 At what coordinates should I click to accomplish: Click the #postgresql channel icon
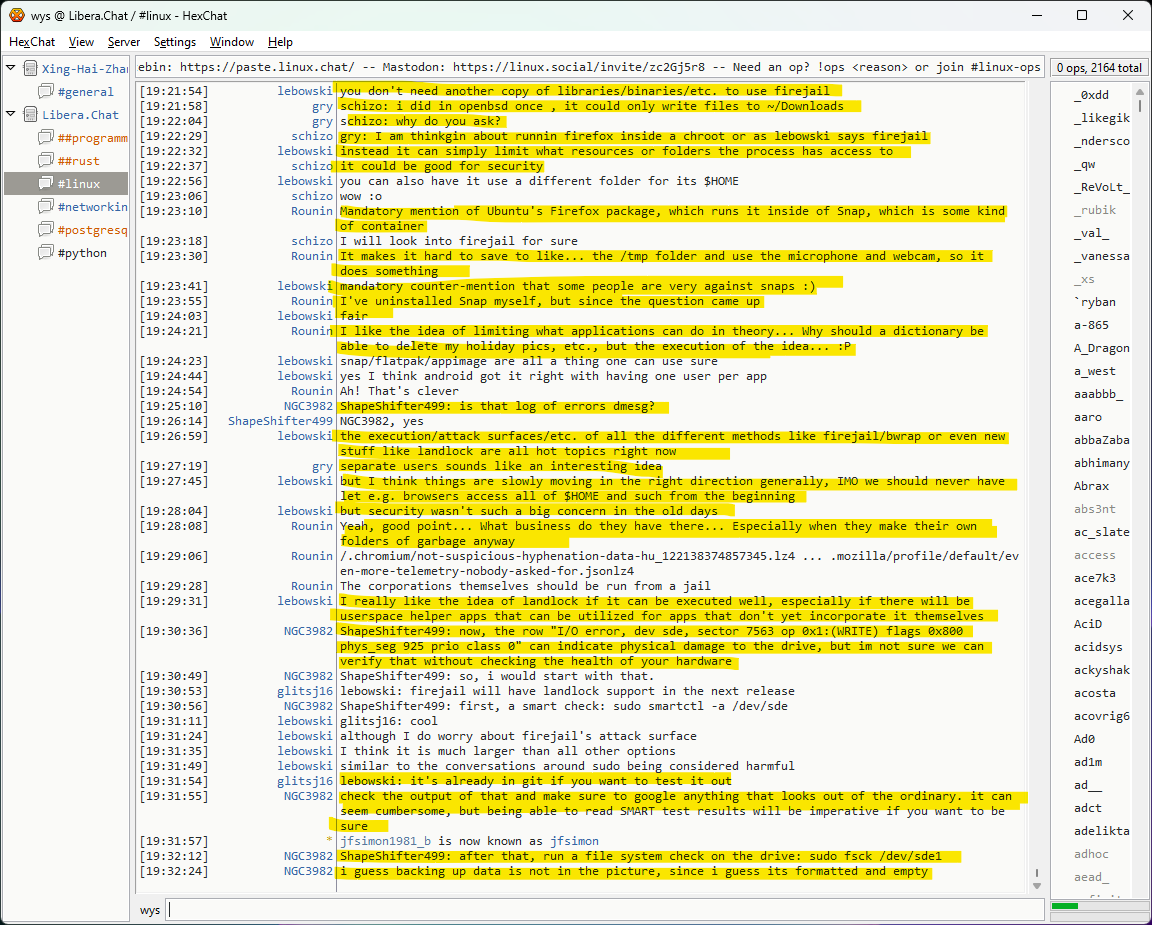[45, 230]
